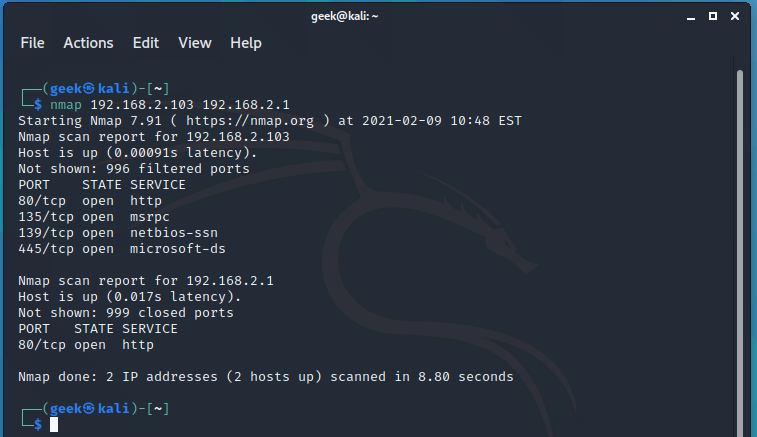The width and height of the screenshot is (757, 437).
Task: Open the Help menu
Action: pyautogui.click(x=245, y=43)
